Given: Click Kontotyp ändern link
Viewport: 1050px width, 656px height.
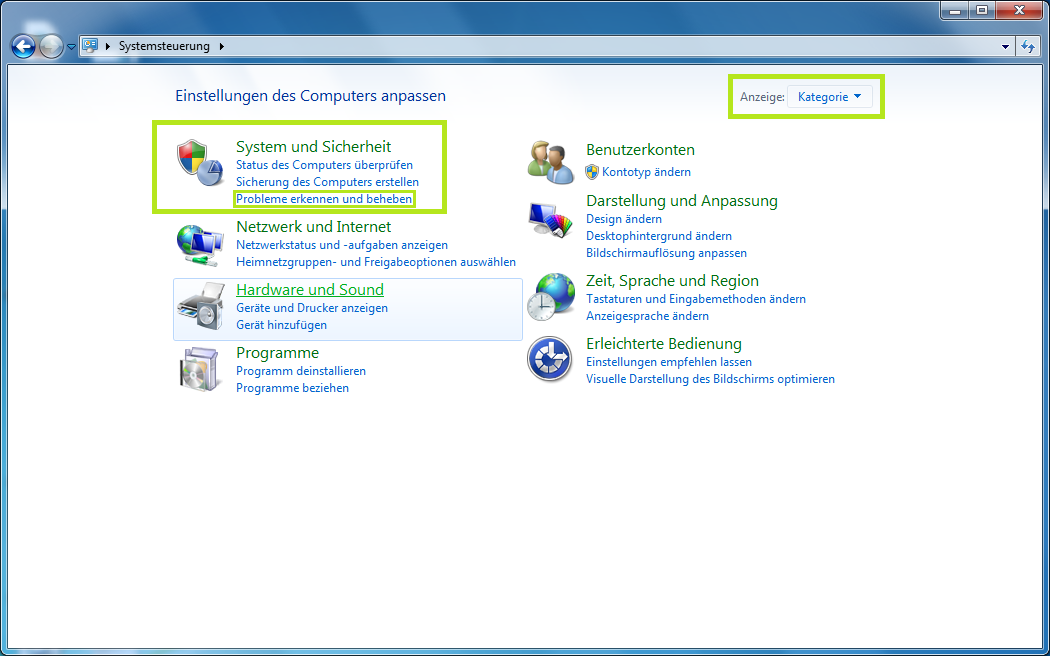Looking at the screenshot, I should click(646, 172).
